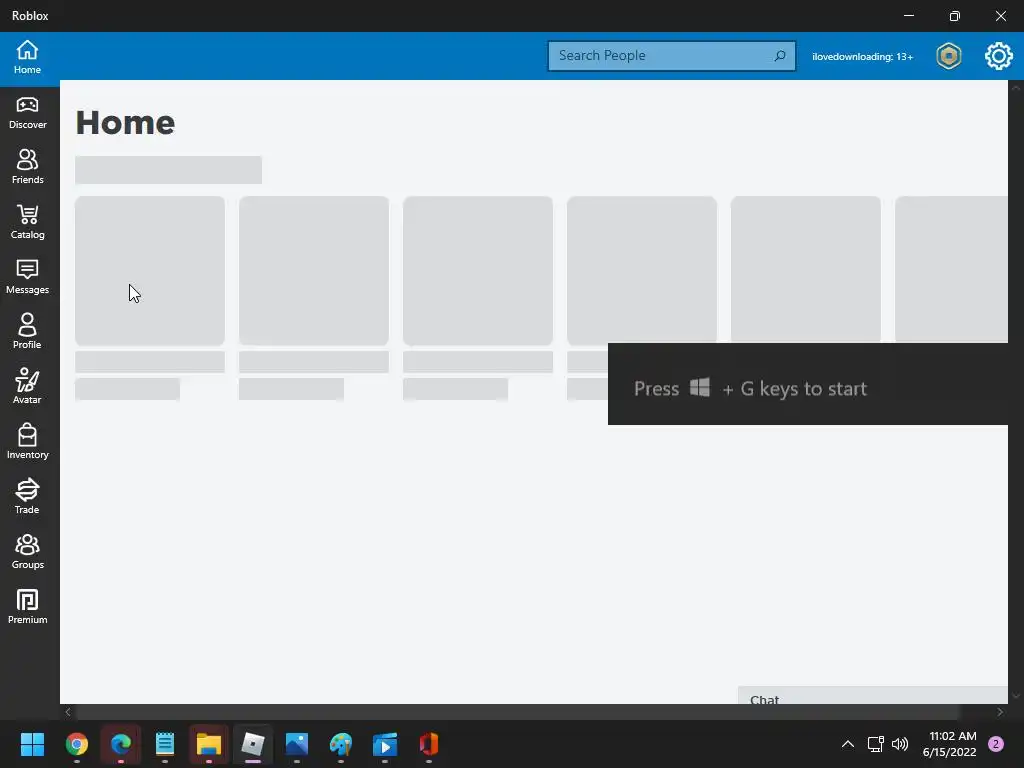Open the Inventory page

(x=27, y=441)
